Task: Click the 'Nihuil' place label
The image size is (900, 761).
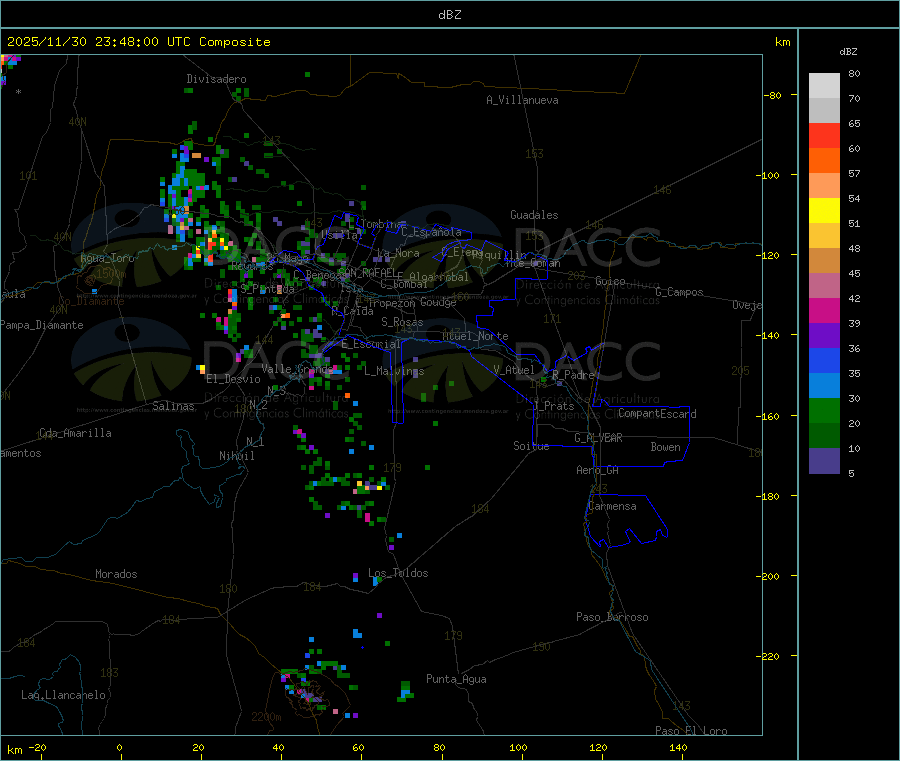Action: [237, 456]
